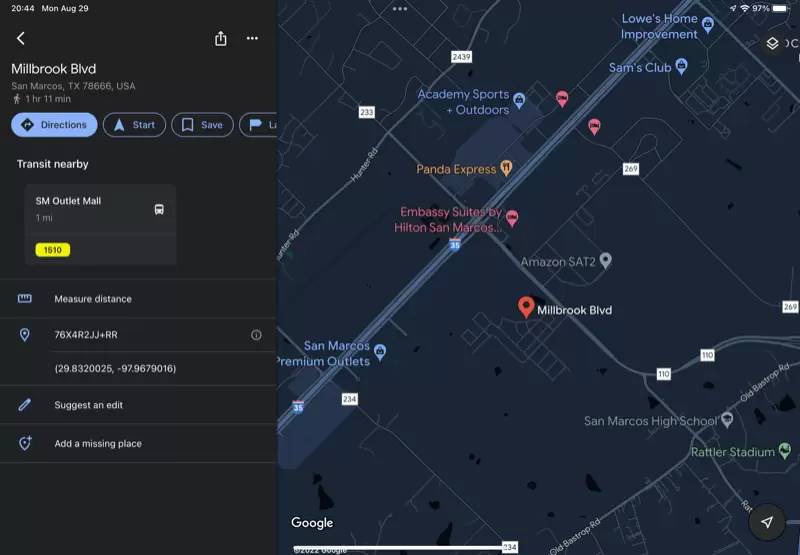
Task: Tap the Amazon SAT2 place marker
Action: click(605, 261)
